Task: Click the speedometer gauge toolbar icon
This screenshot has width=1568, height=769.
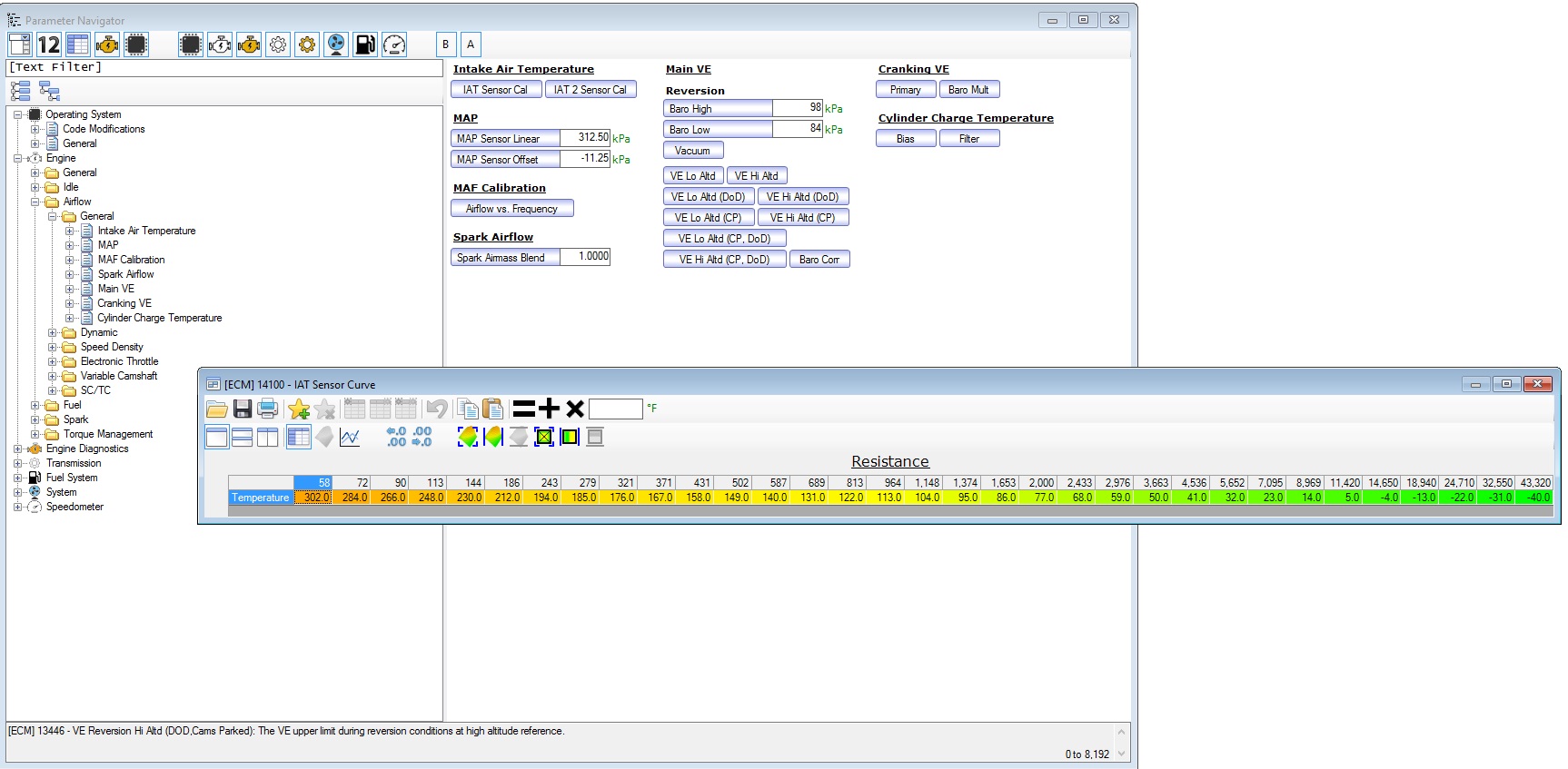Action: click(394, 44)
